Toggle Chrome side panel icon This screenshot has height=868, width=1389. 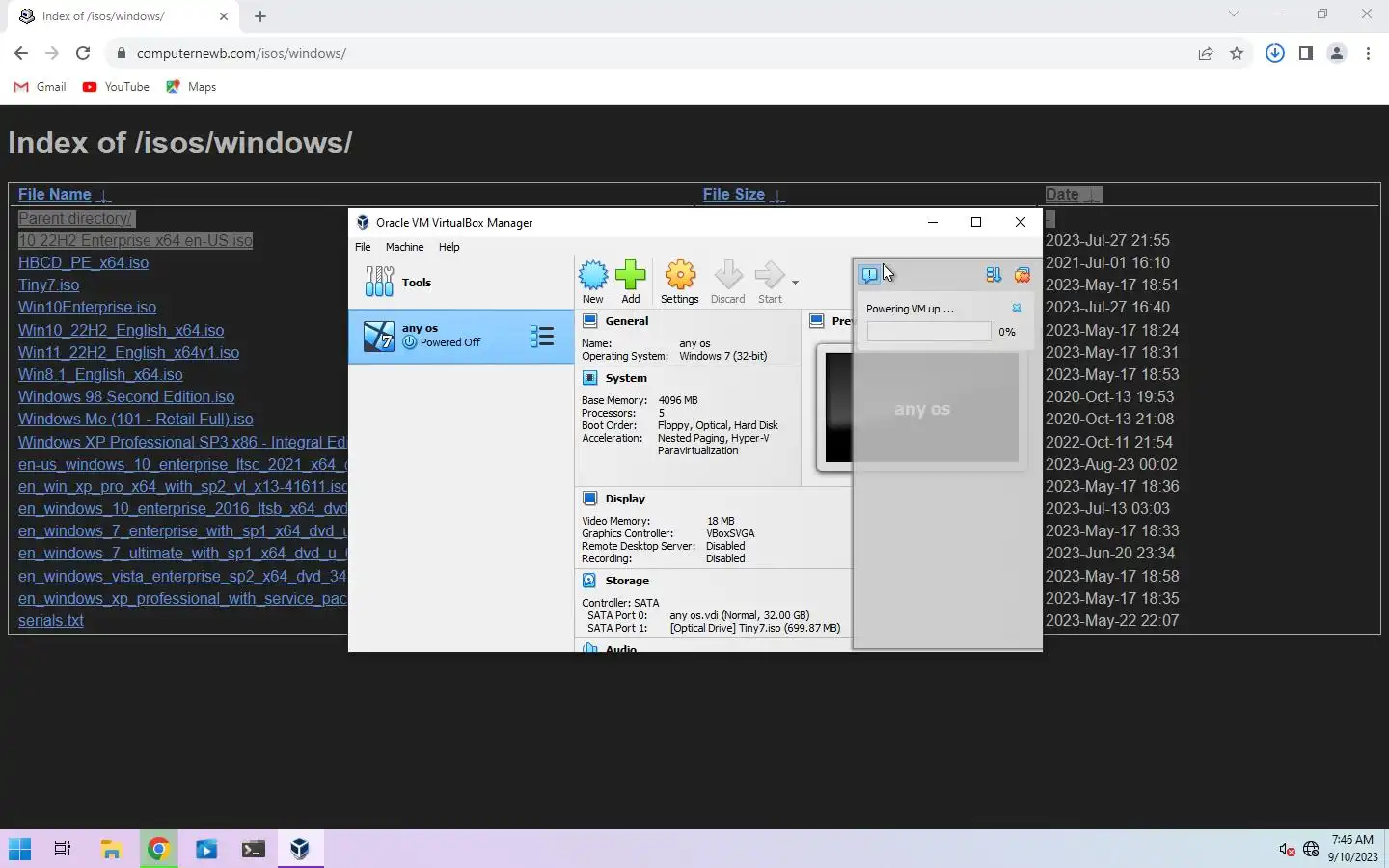pyautogui.click(x=1306, y=53)
